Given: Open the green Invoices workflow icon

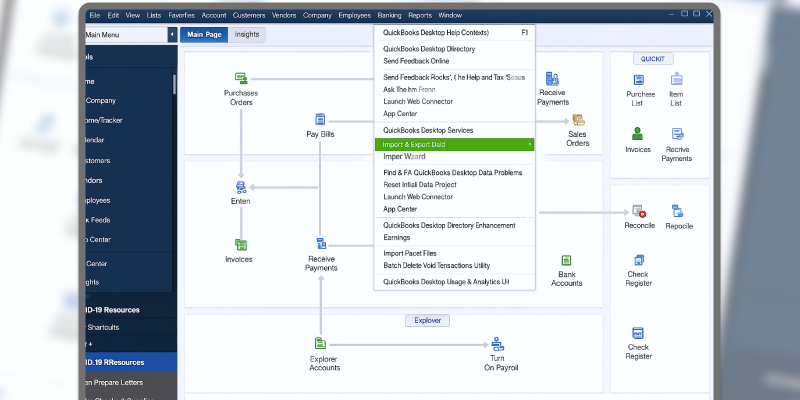Looking at the screenshot, I should (241, 245).
